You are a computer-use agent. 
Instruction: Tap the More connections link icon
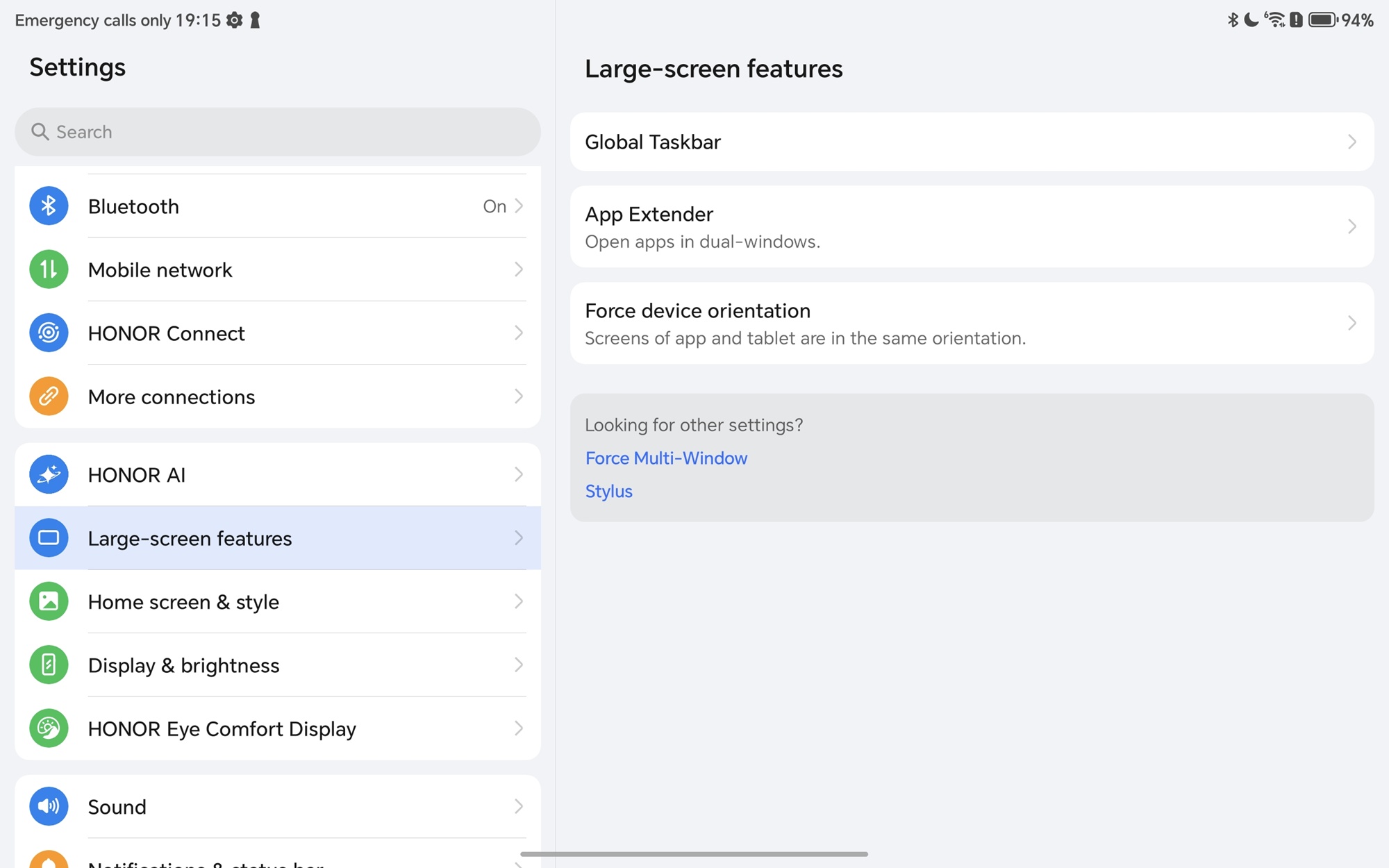pyautogui.click(x=49, y=397)
